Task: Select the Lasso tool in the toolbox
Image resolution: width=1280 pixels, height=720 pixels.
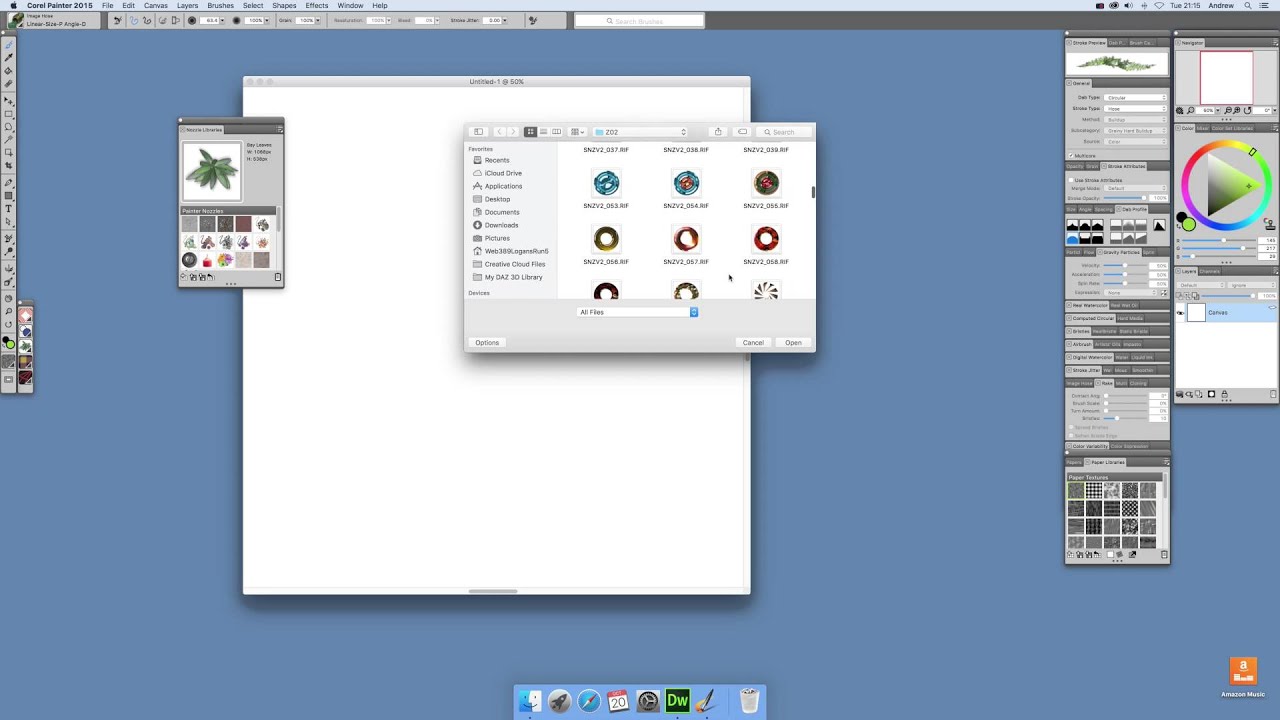Action: [x=9, y=126]
